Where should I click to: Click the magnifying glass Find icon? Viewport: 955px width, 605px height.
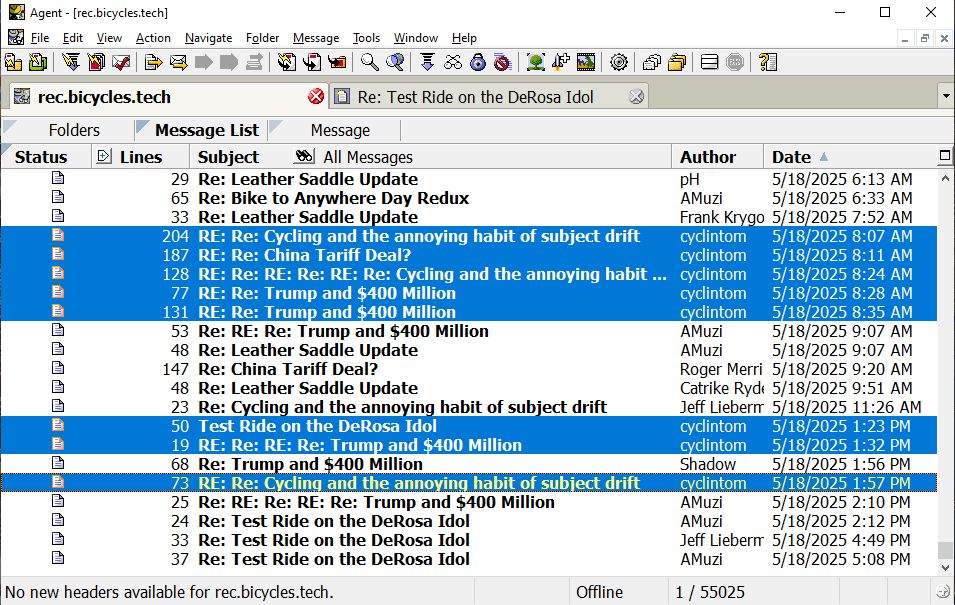point(370,62)
